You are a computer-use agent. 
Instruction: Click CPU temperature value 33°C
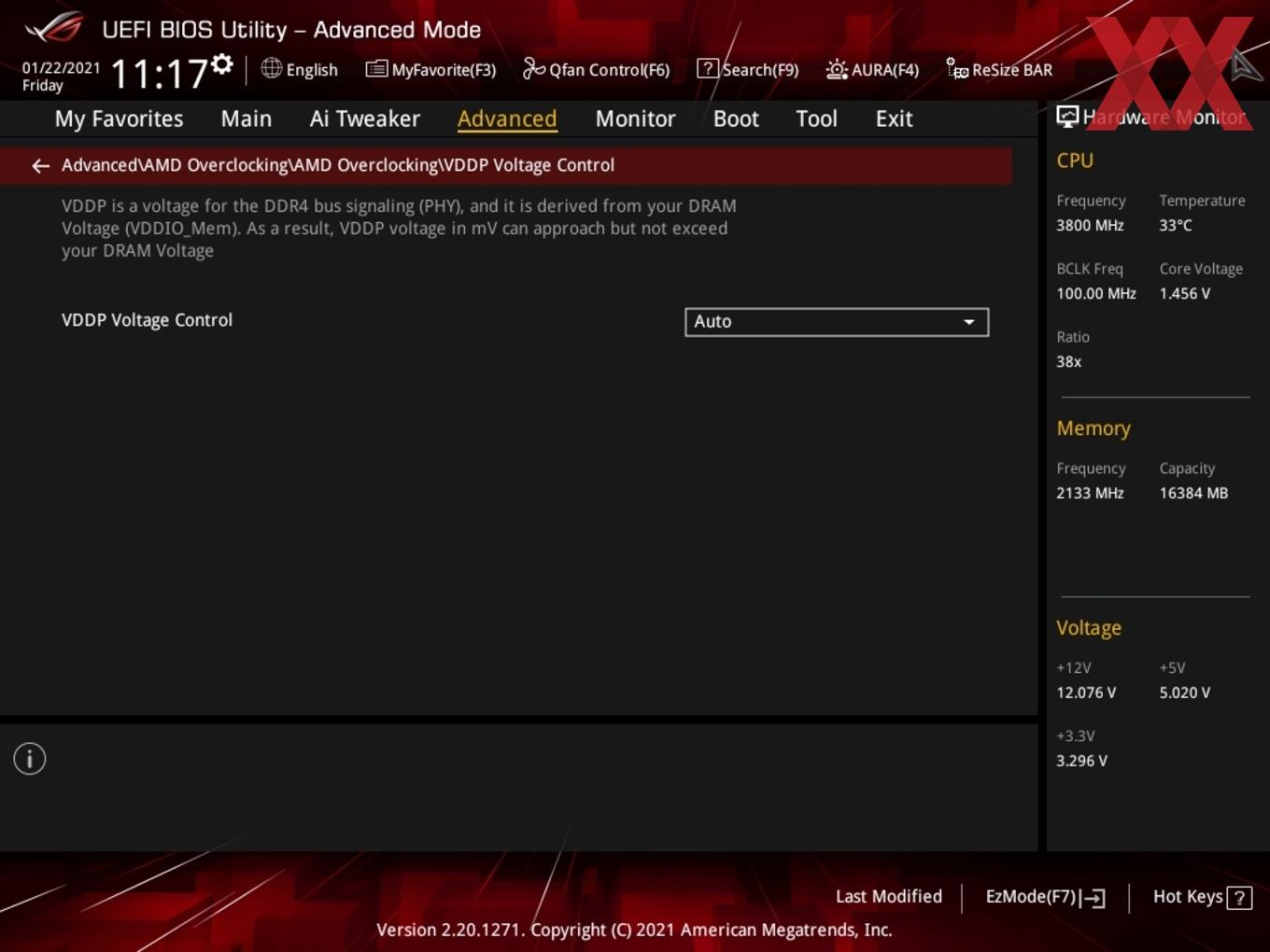(x=1176, y=226)
